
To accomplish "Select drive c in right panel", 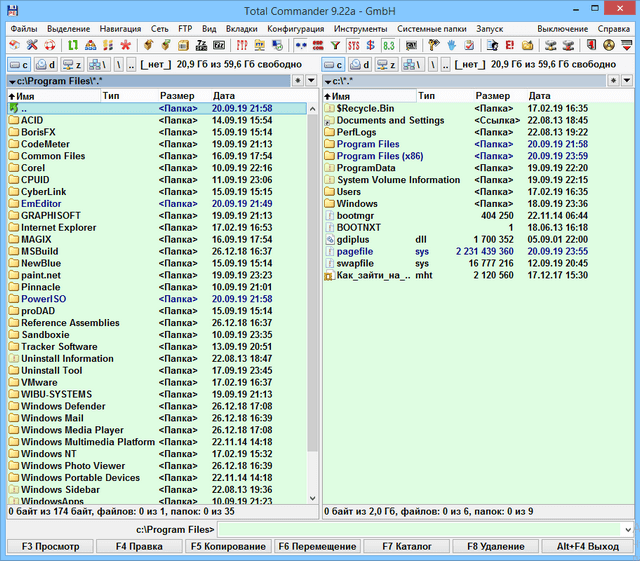I will tap(335, 64).
